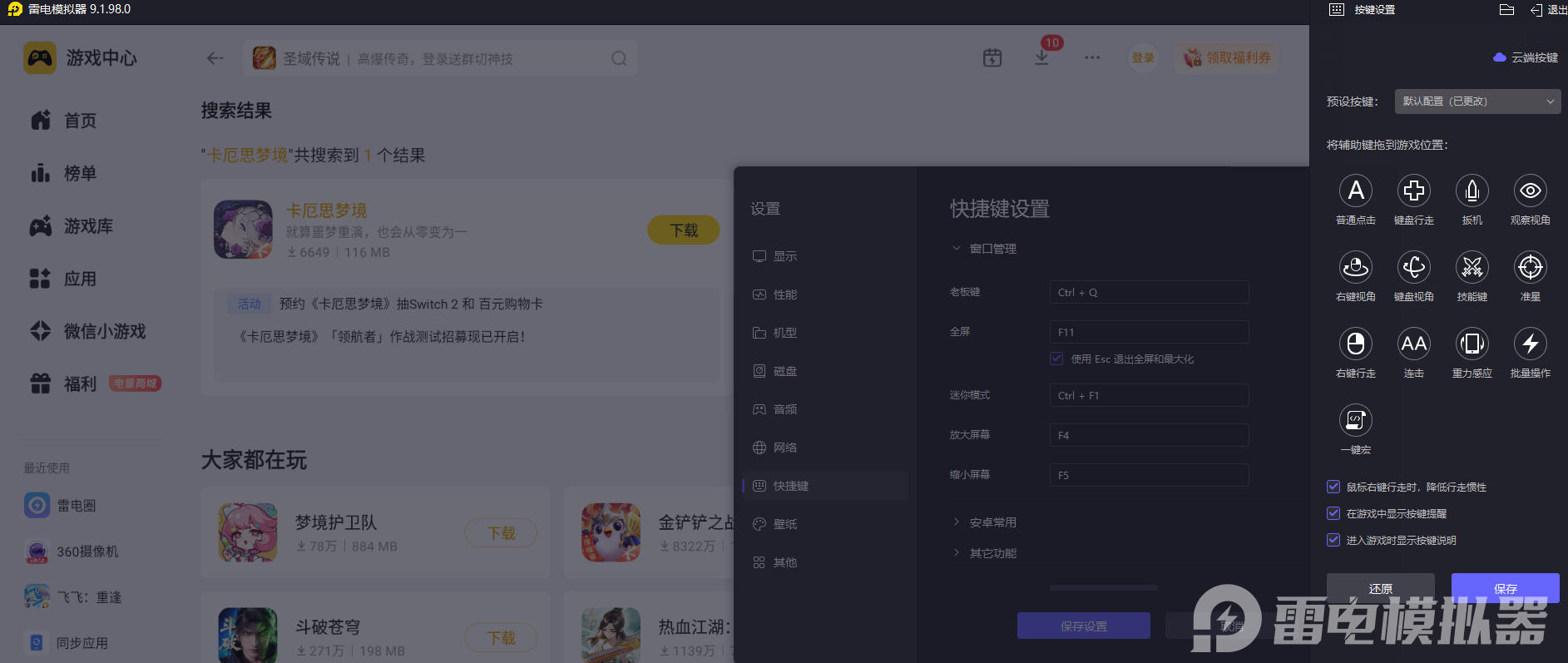
Task: Click the 保存 button in key settings
Action: coord(1506,588)
